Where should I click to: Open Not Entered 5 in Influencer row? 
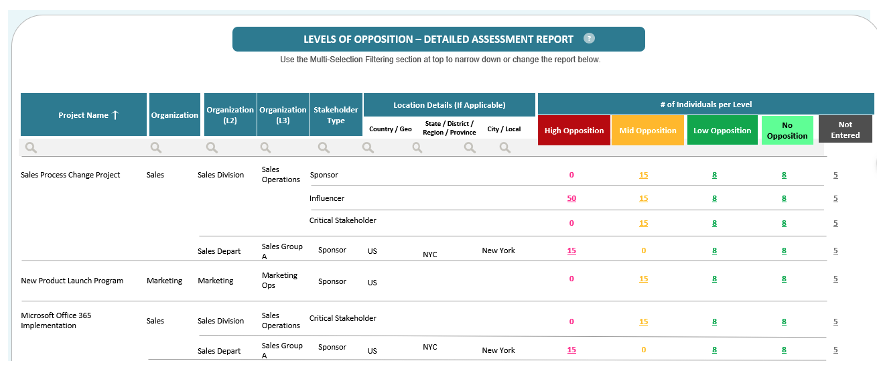click(835, 198)
